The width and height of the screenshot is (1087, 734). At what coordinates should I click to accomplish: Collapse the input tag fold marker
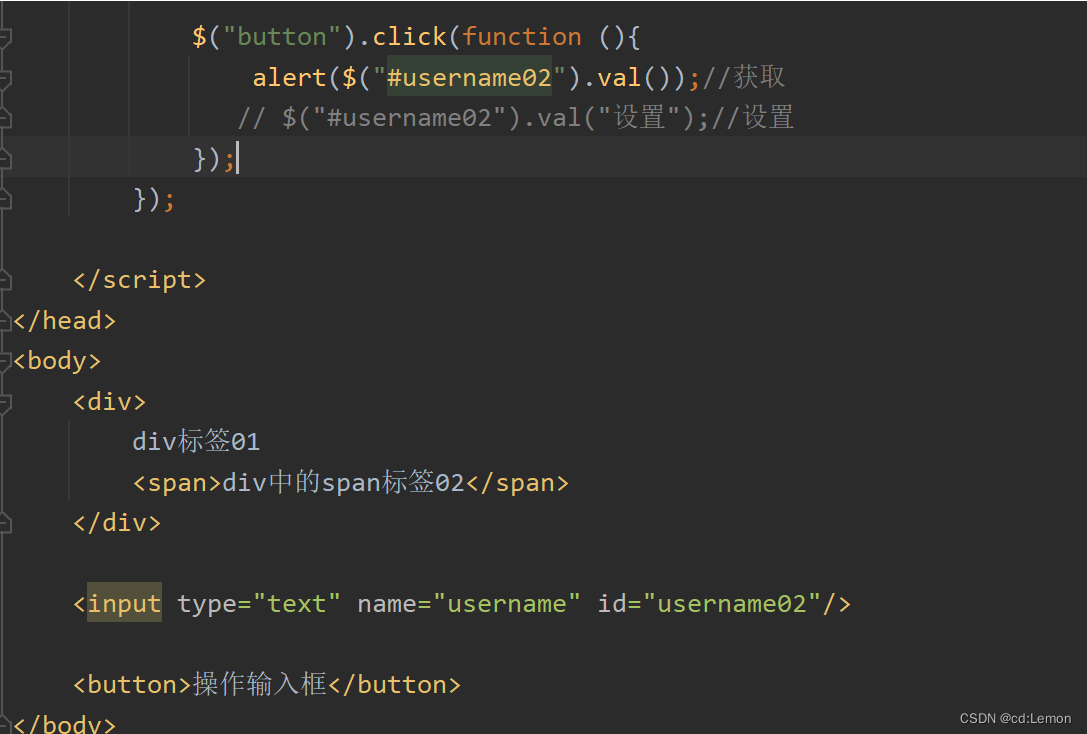pyautogui.click(x=6, y=603)
